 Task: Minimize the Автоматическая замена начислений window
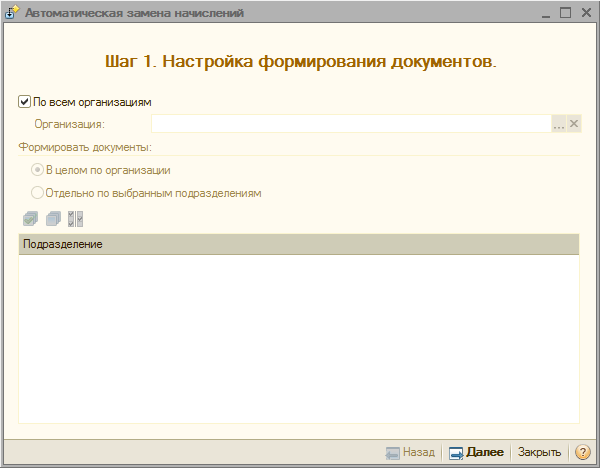[x=545, y=13]
